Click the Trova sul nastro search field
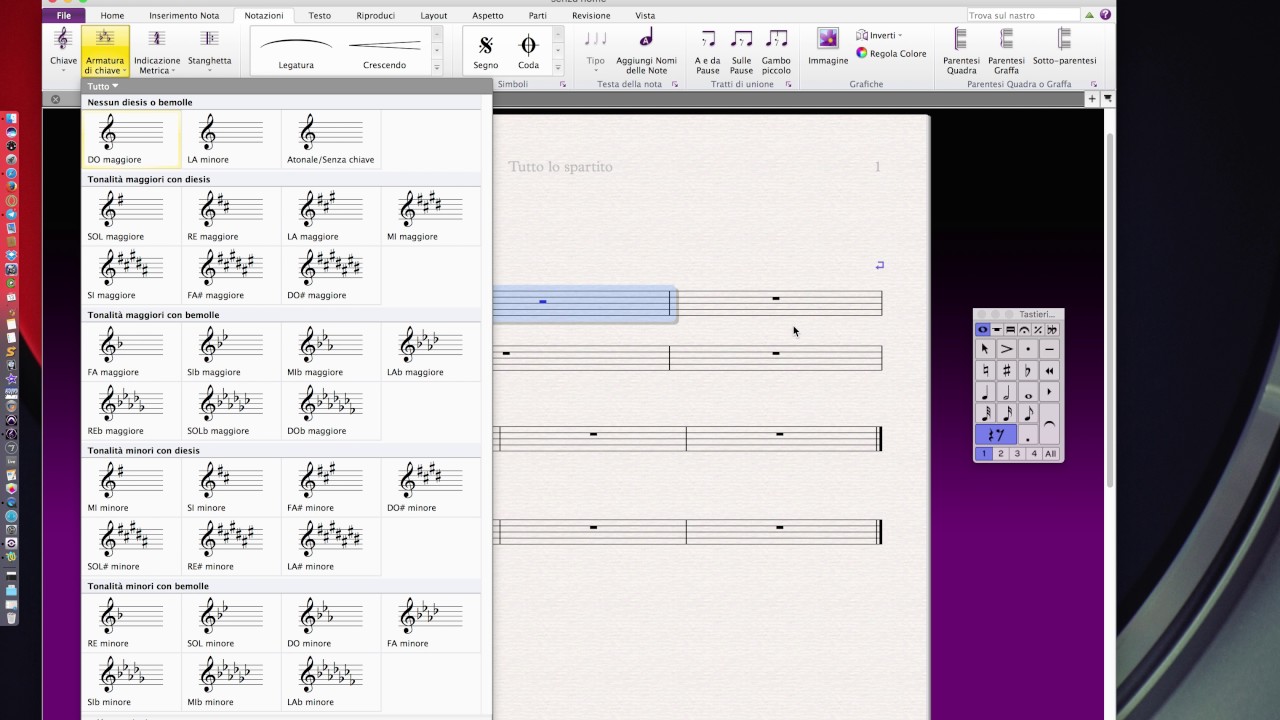Image resolution: width=1280 pixels, height=720 pixels. (x=1024, y=15)
